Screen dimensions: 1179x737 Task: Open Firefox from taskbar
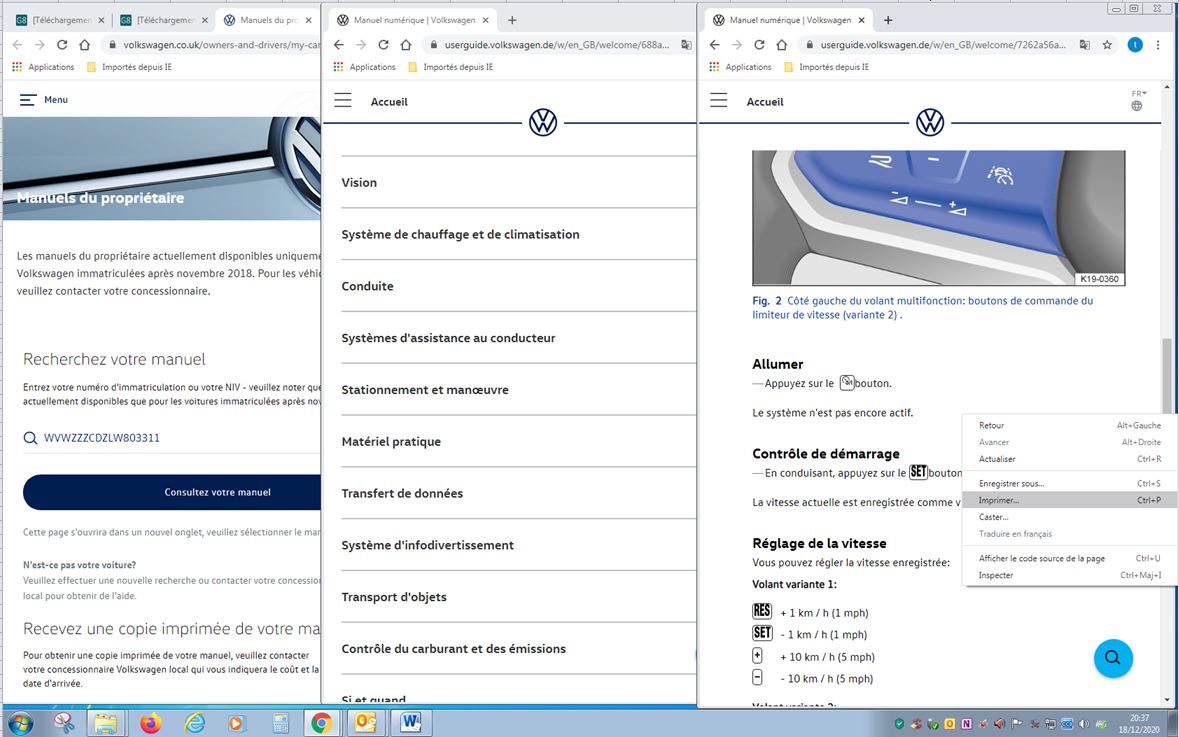[151, 723]
